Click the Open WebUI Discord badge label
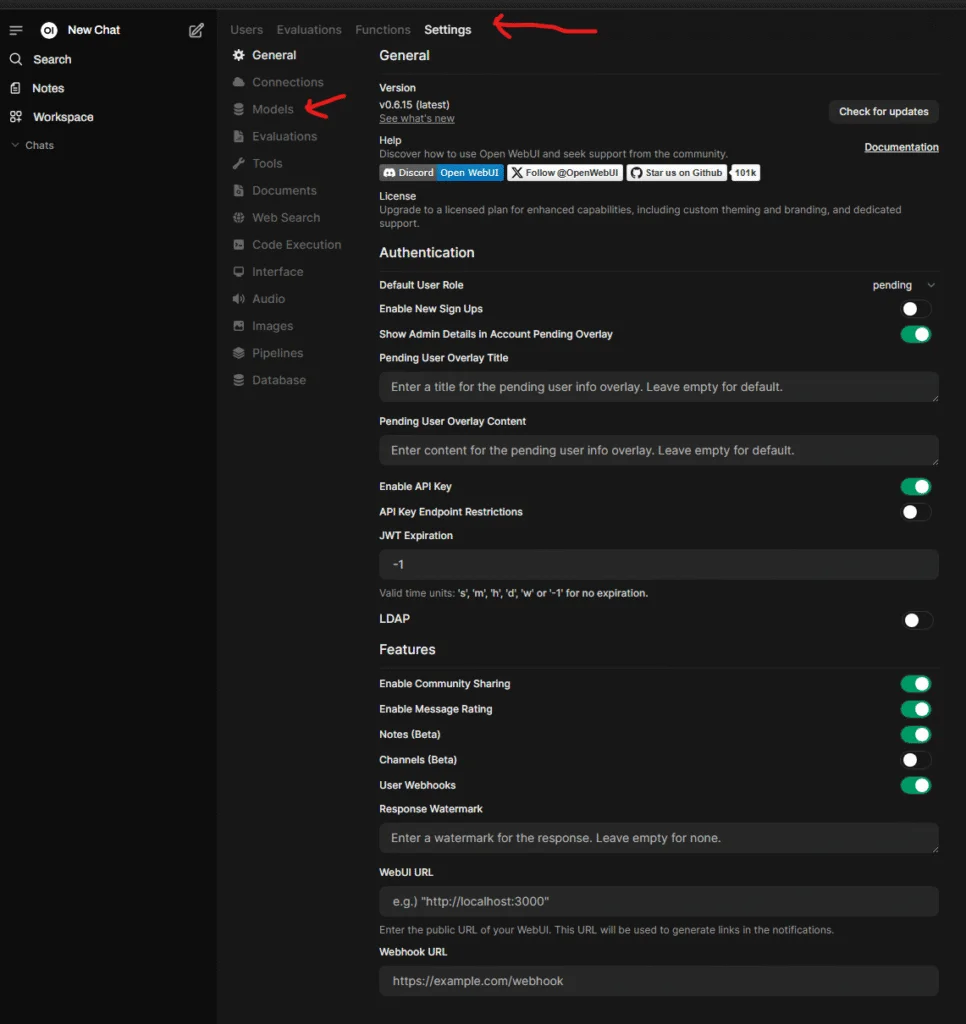Screen dimensions: 966x1024 tap(469, 173)
